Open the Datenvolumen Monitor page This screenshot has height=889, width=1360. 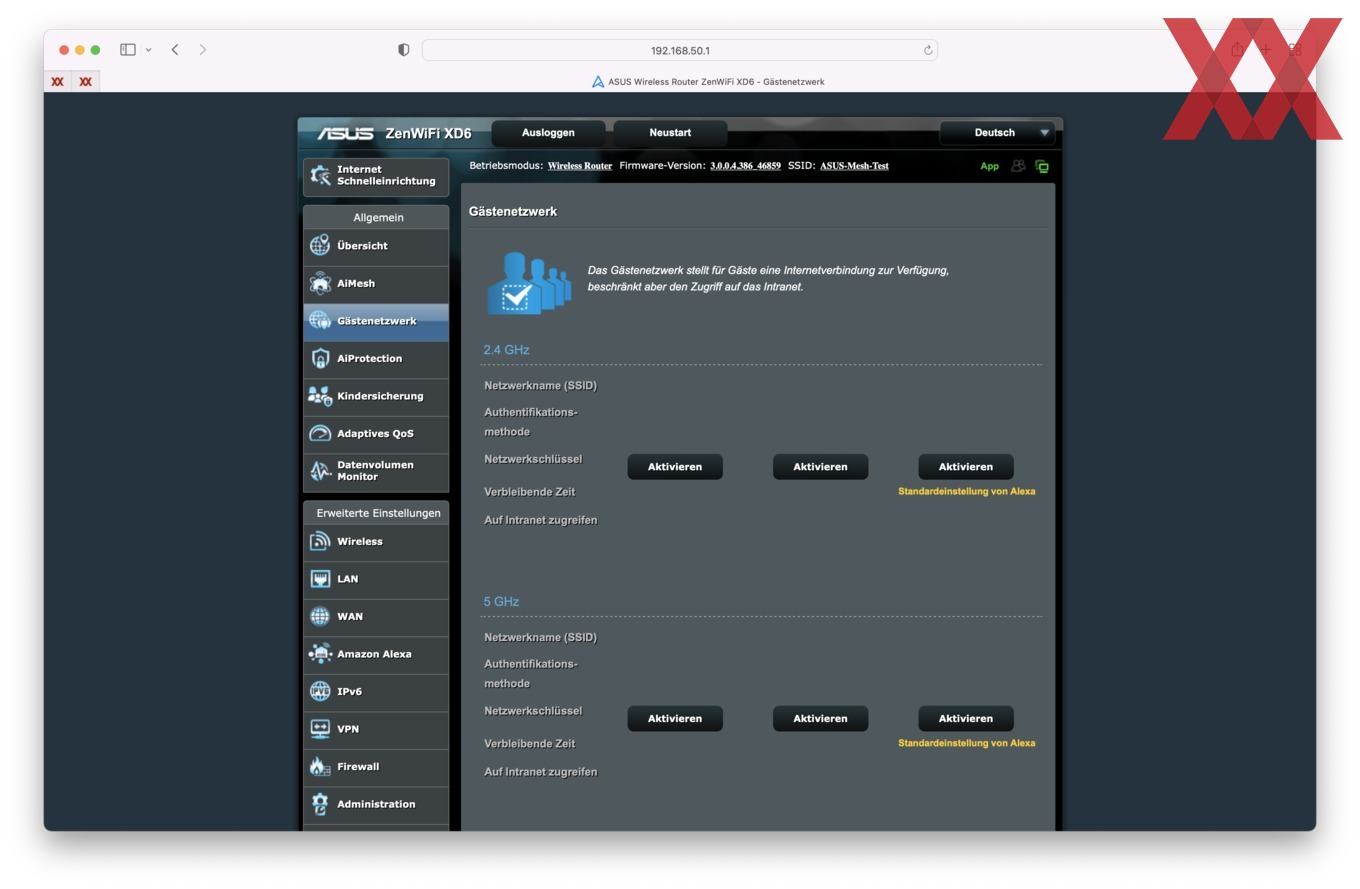coord(376,471)
